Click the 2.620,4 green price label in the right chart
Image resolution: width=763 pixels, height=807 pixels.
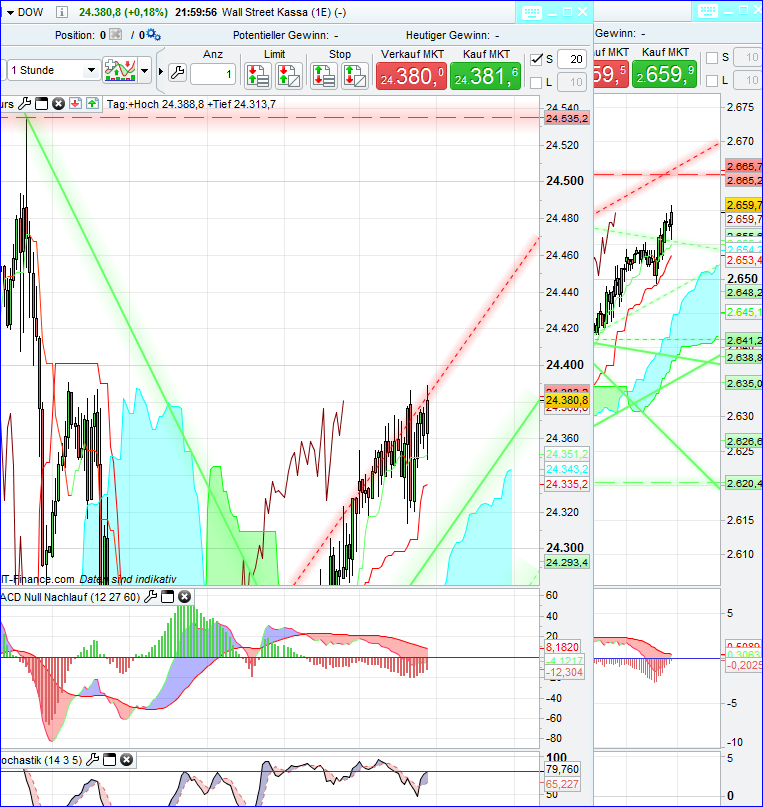coord(744,483)
